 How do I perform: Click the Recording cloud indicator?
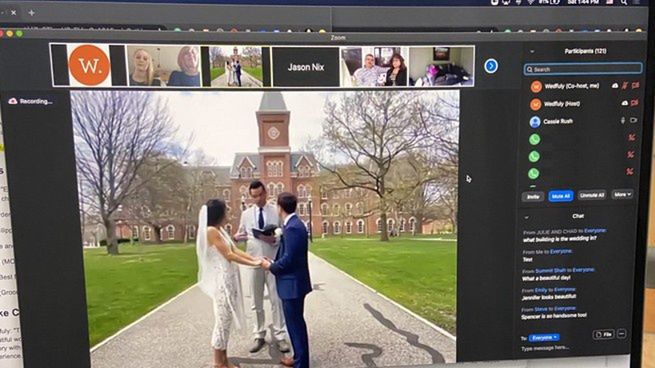(13, 101)
